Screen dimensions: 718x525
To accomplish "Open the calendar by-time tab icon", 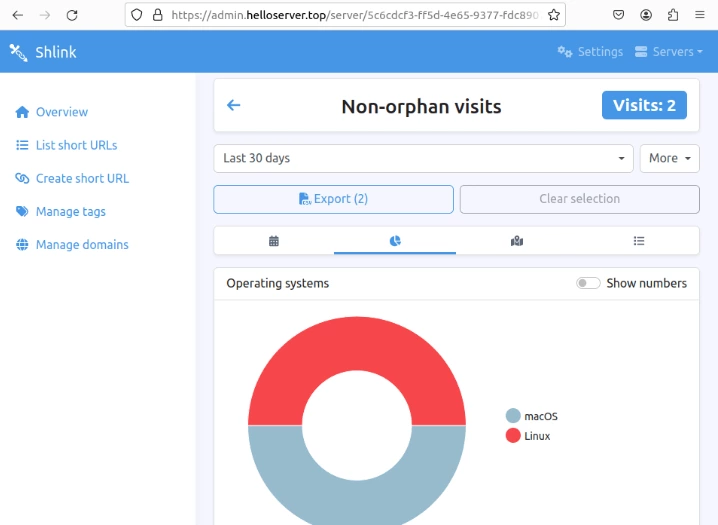I will pyautogui.click(x=274, y=241).
